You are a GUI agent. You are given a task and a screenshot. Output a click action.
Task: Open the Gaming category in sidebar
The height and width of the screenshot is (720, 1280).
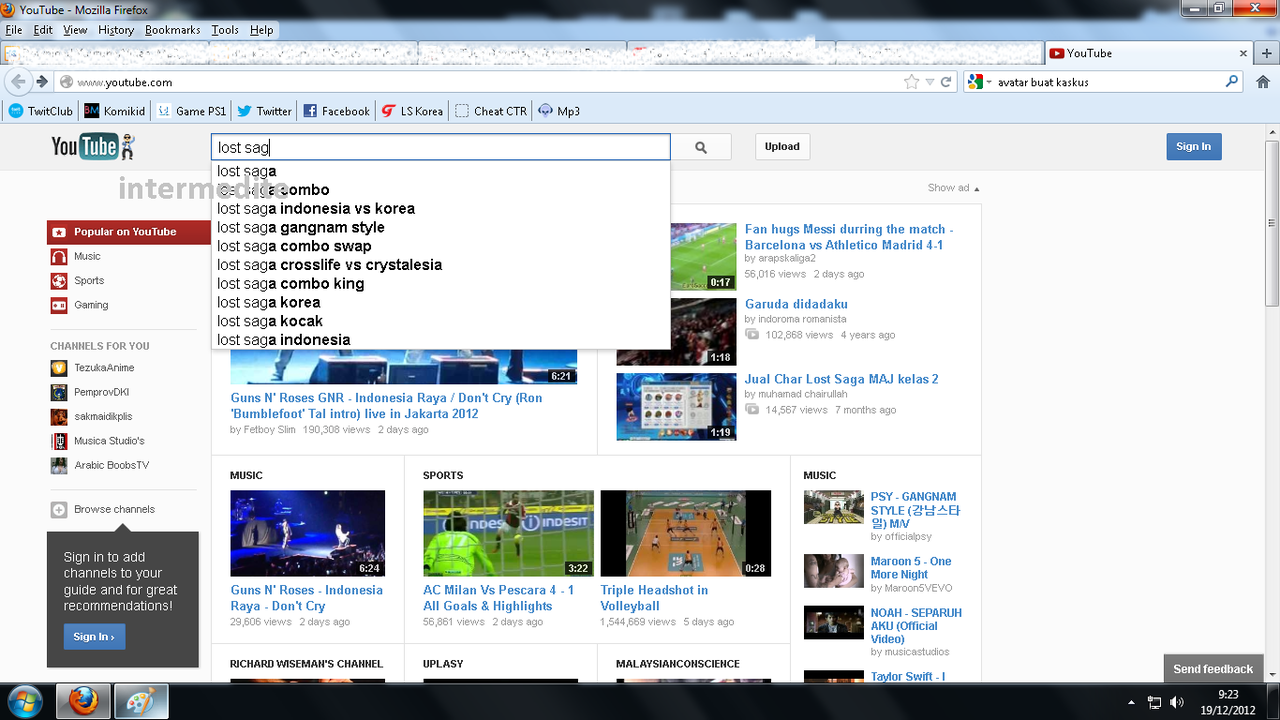[90, 305]
